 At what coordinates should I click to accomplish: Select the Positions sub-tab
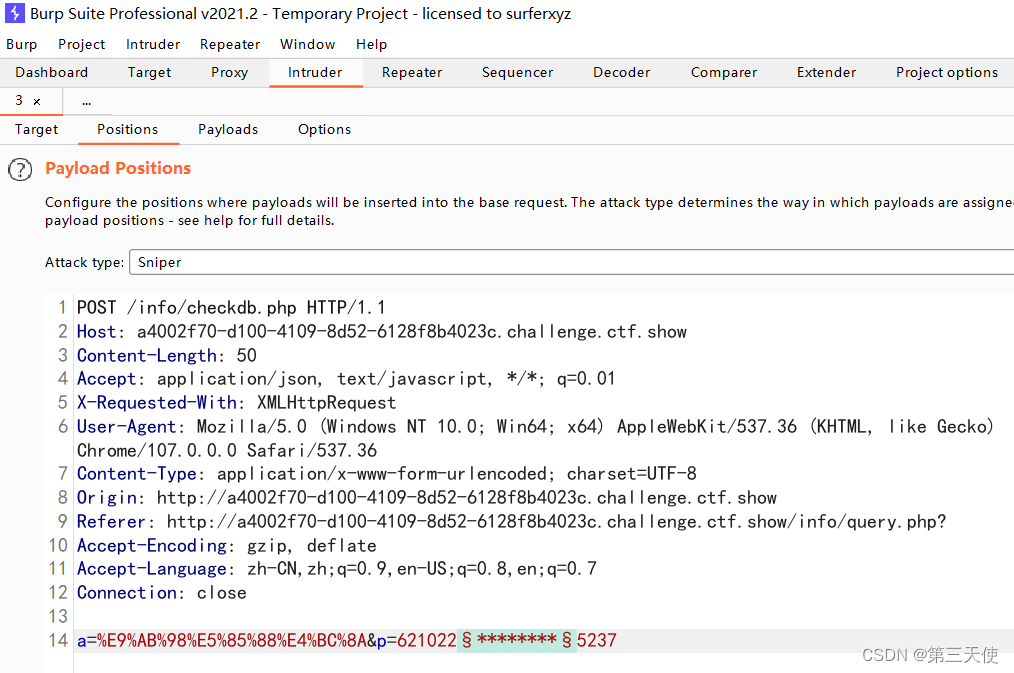(x=127, y=129)
